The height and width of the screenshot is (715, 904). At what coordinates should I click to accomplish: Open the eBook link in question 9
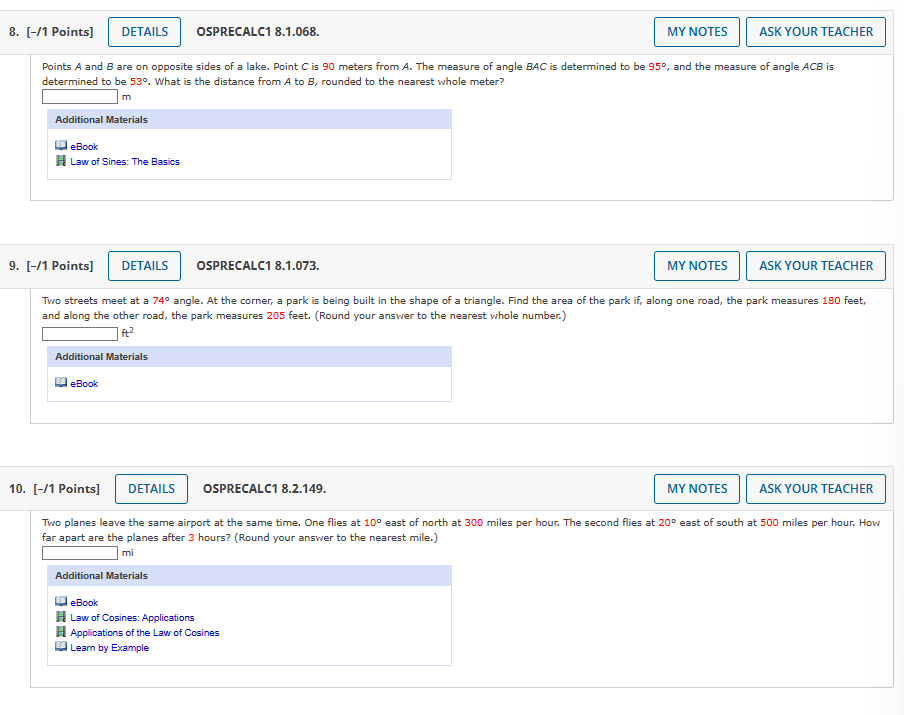coord(84,383)
